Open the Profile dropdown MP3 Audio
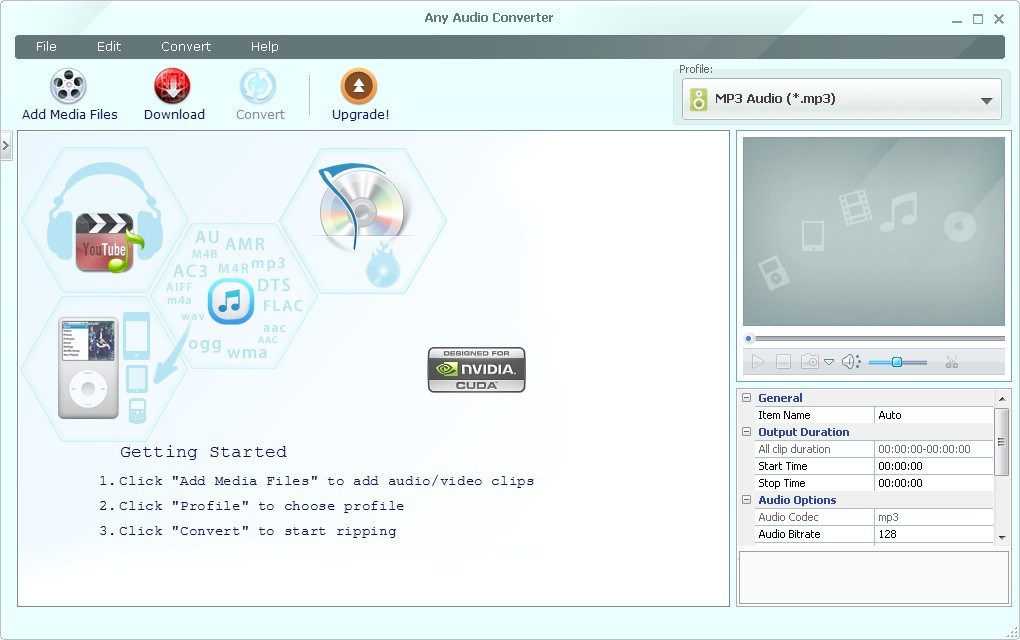The width and height of the screenshot is (1020, 640). (841, 100)
